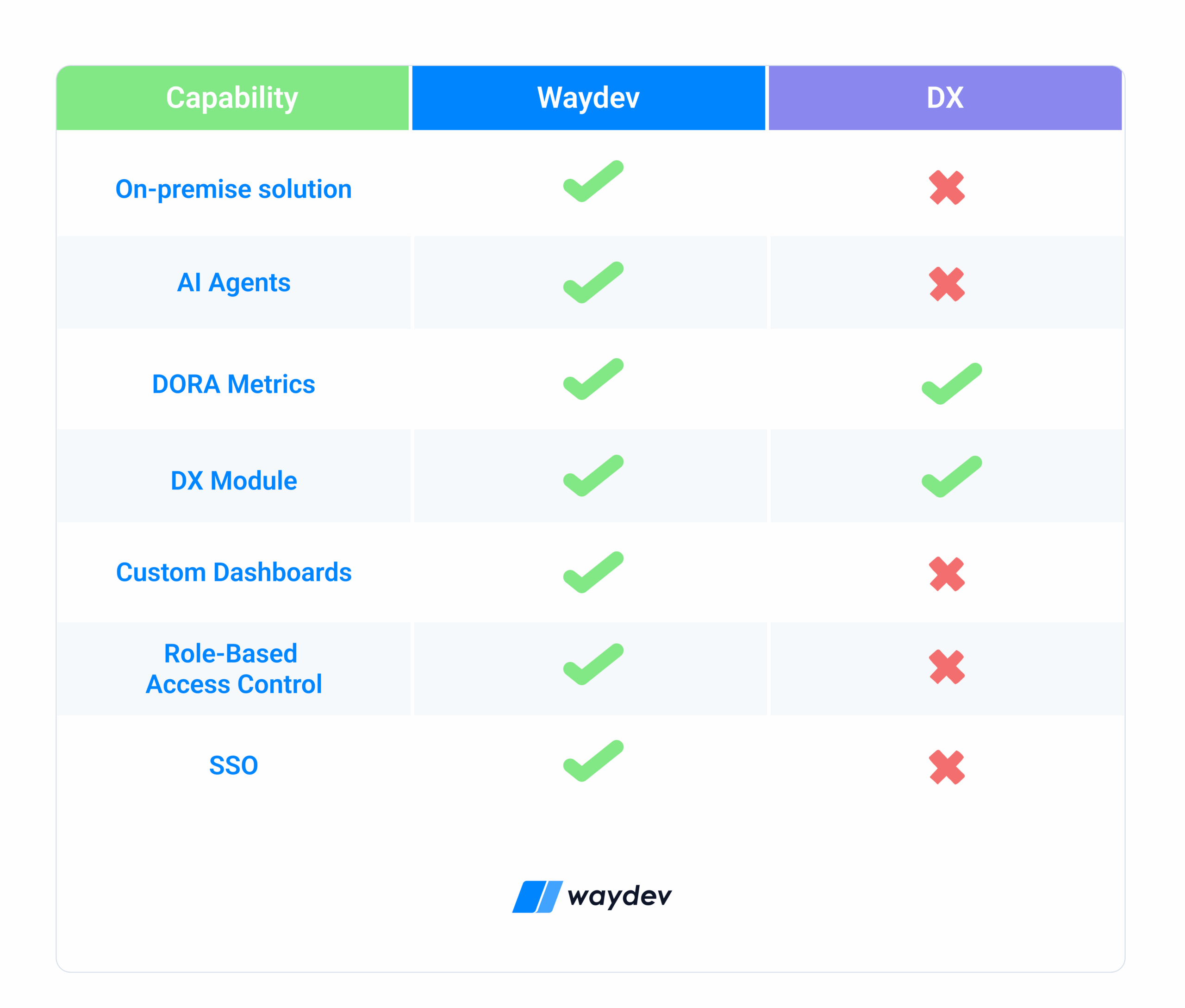
Task: Click DX's red cross for Custom Dashboards
Action: (947, 574)
